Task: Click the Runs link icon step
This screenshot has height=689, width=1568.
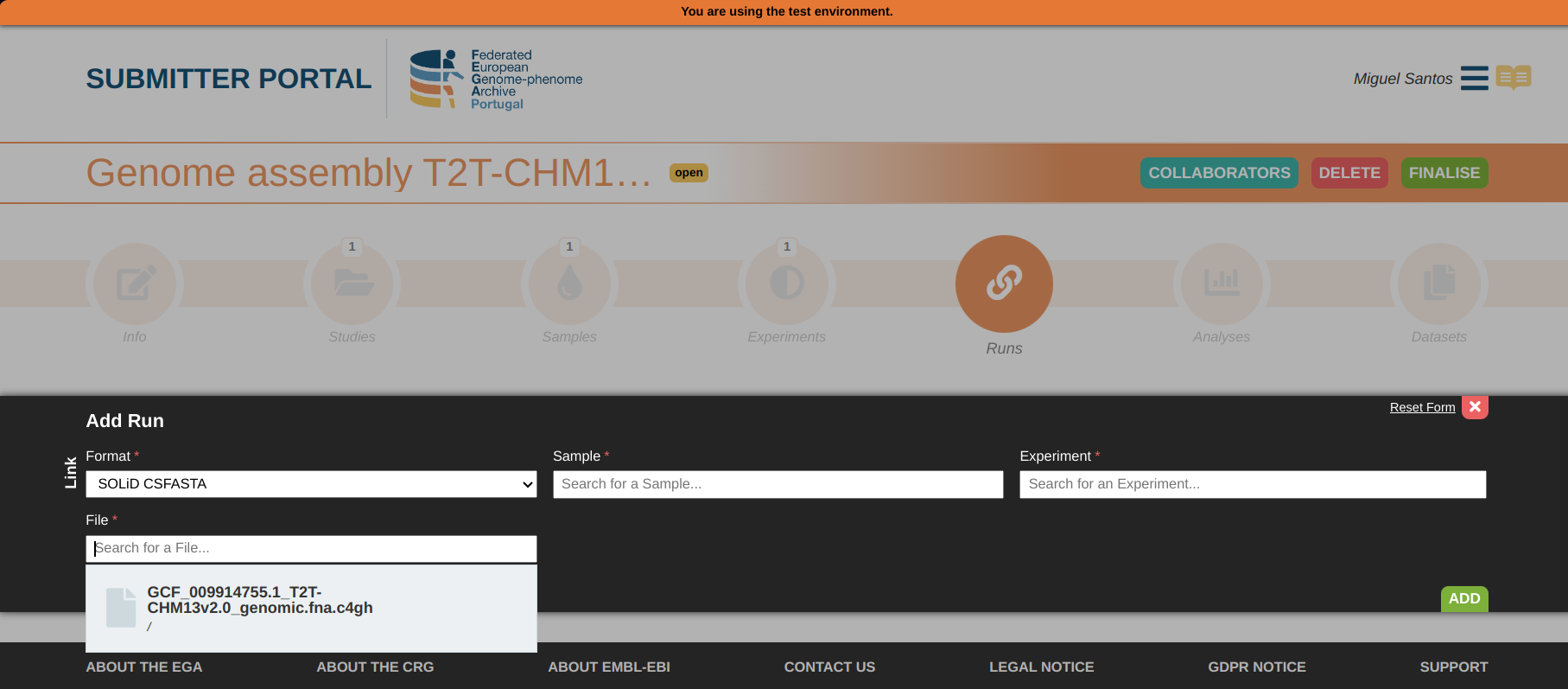Action: click(1004, 284)
